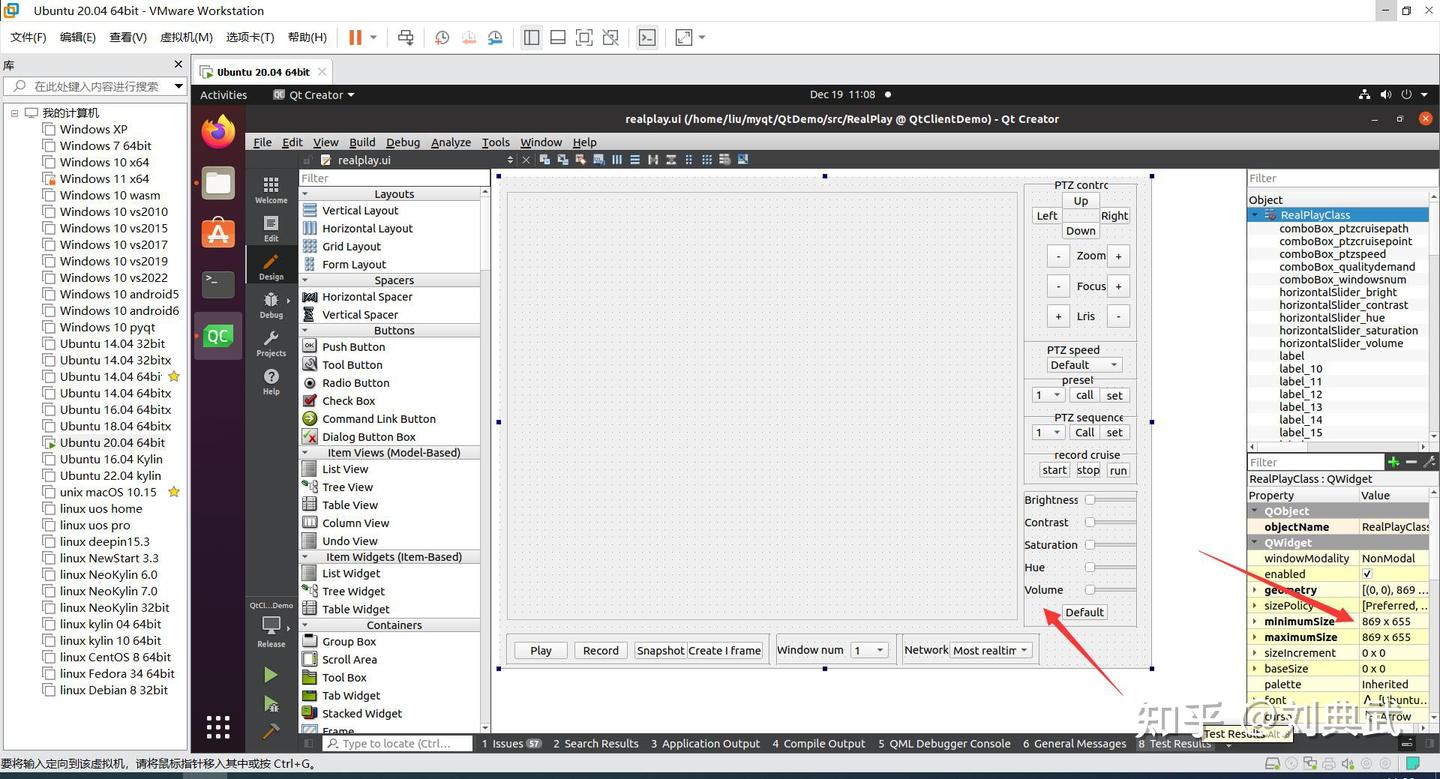Open Debug mode in the sidebar

pyautogui.click(x=271, y=304)
